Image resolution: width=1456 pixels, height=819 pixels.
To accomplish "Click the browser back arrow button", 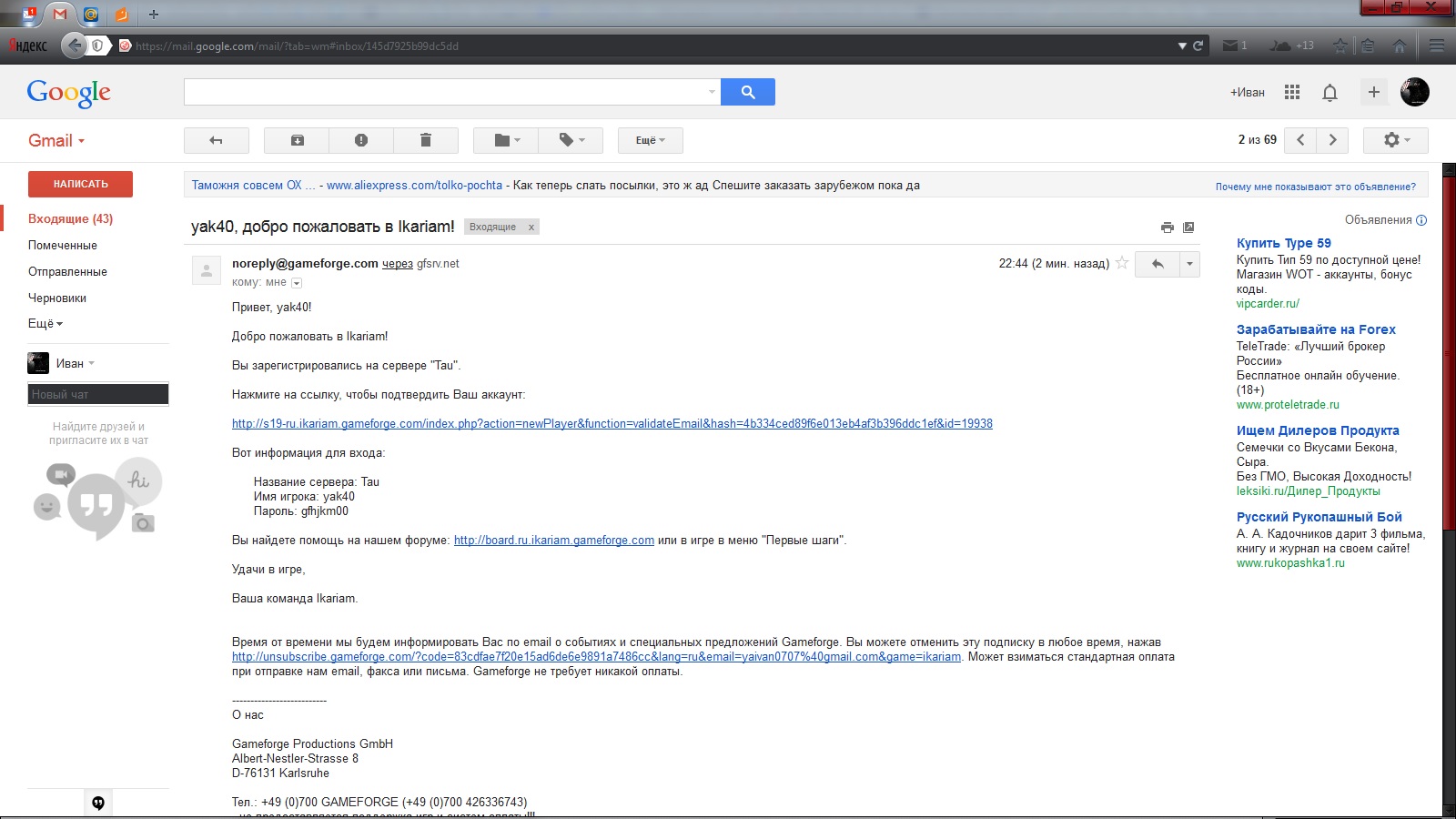I will 75,45.
